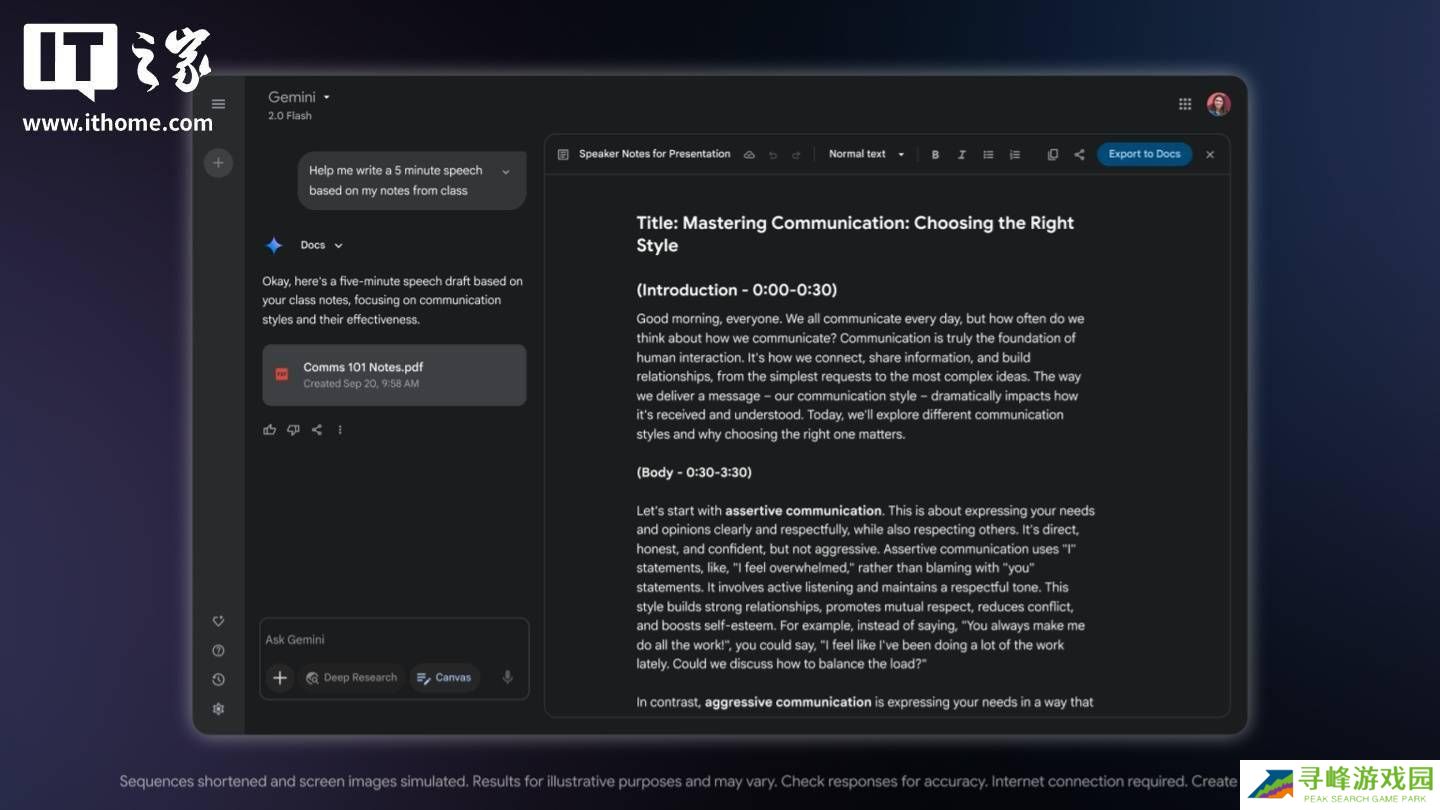Open the Help icon in sidebar
This screenshot has width=1440, height=810.
(x=218, y=650)
